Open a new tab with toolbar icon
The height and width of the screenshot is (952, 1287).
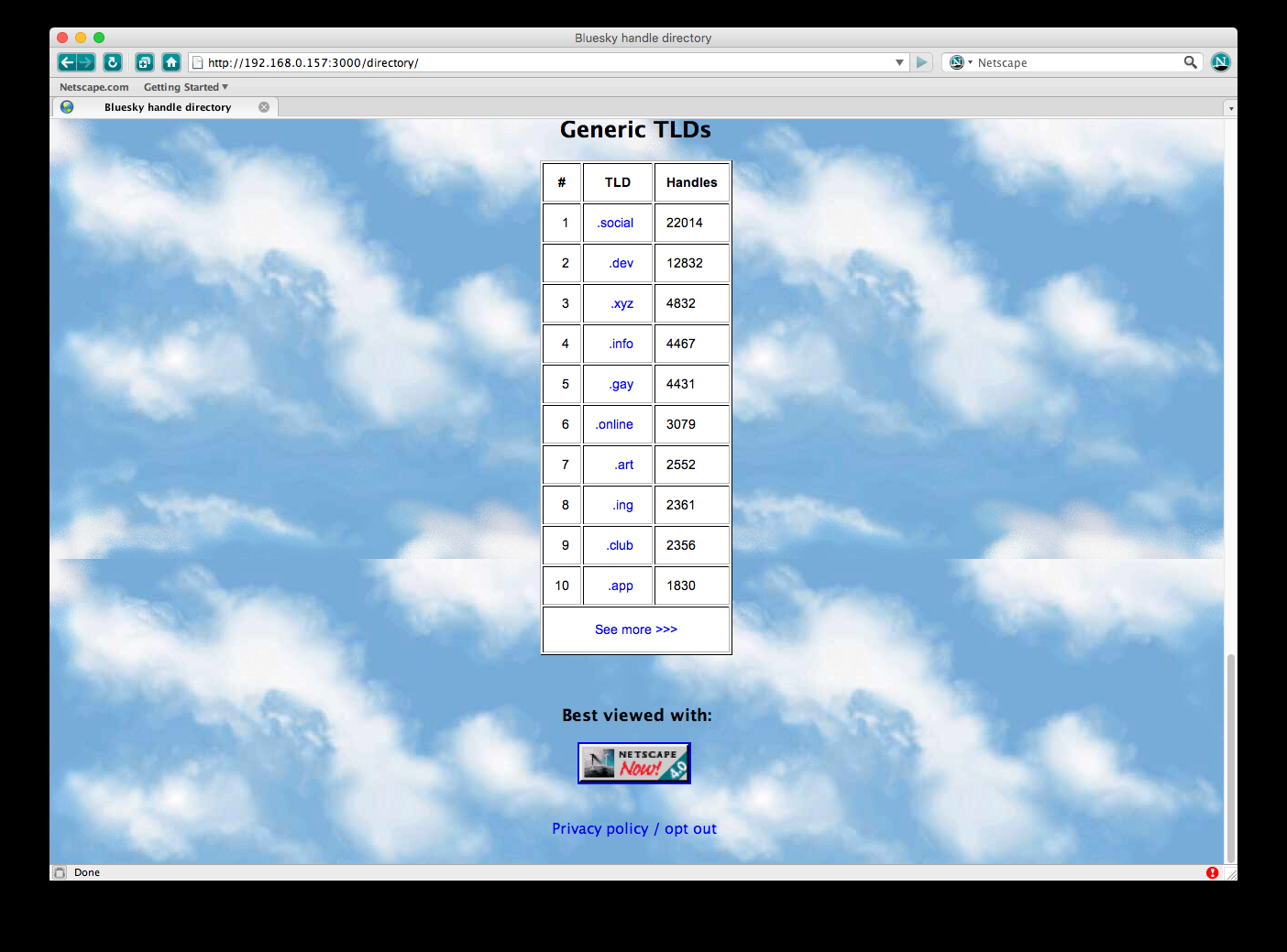click(144, 62)
